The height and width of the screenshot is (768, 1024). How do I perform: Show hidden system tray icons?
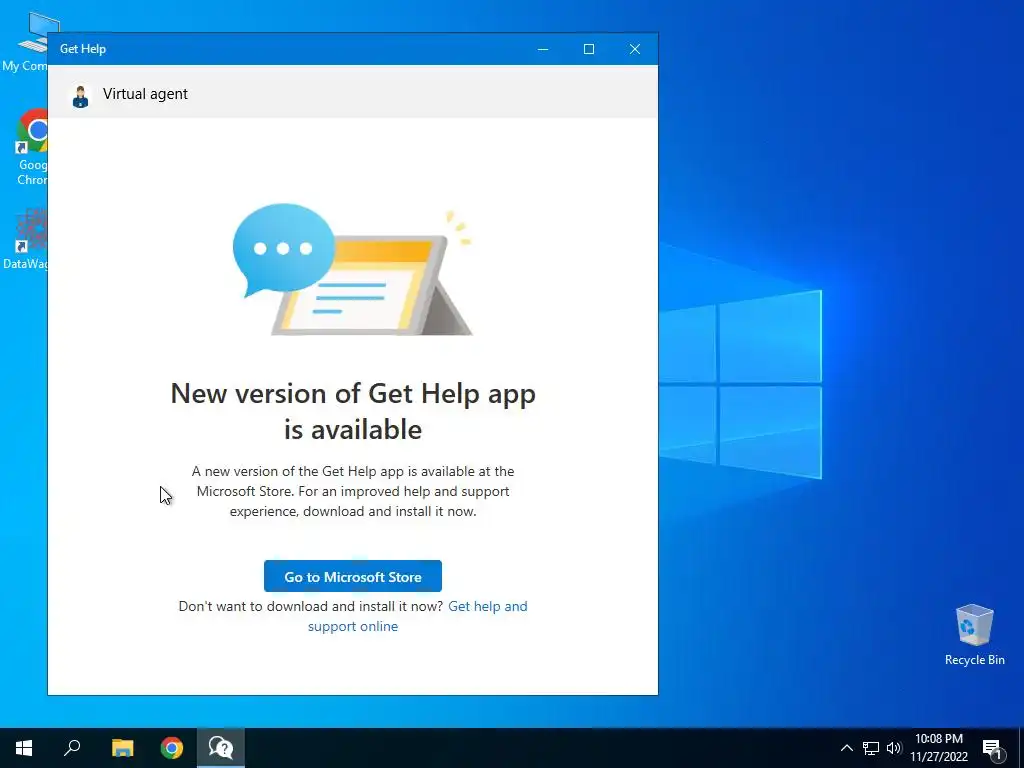(x=846, y=748)
